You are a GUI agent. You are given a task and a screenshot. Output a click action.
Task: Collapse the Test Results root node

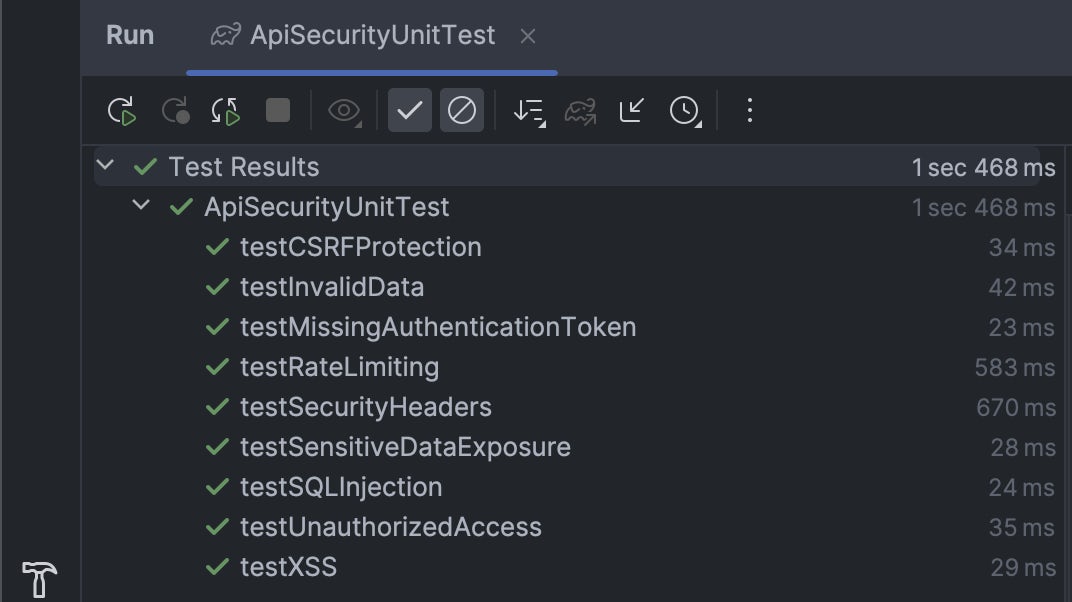(105, 166)
